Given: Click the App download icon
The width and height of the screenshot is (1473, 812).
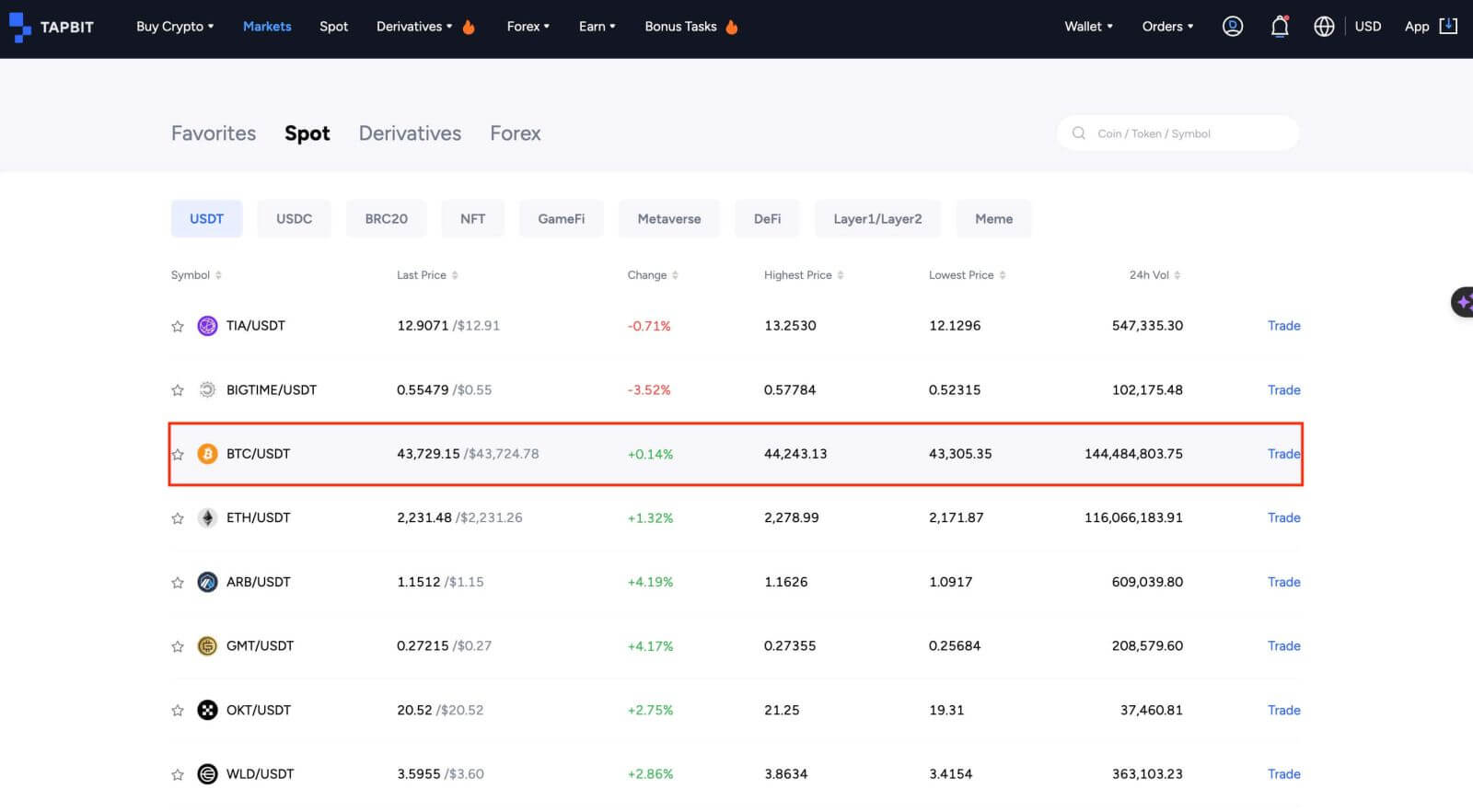Looking at the screenshot, I should click(1448, 26).
